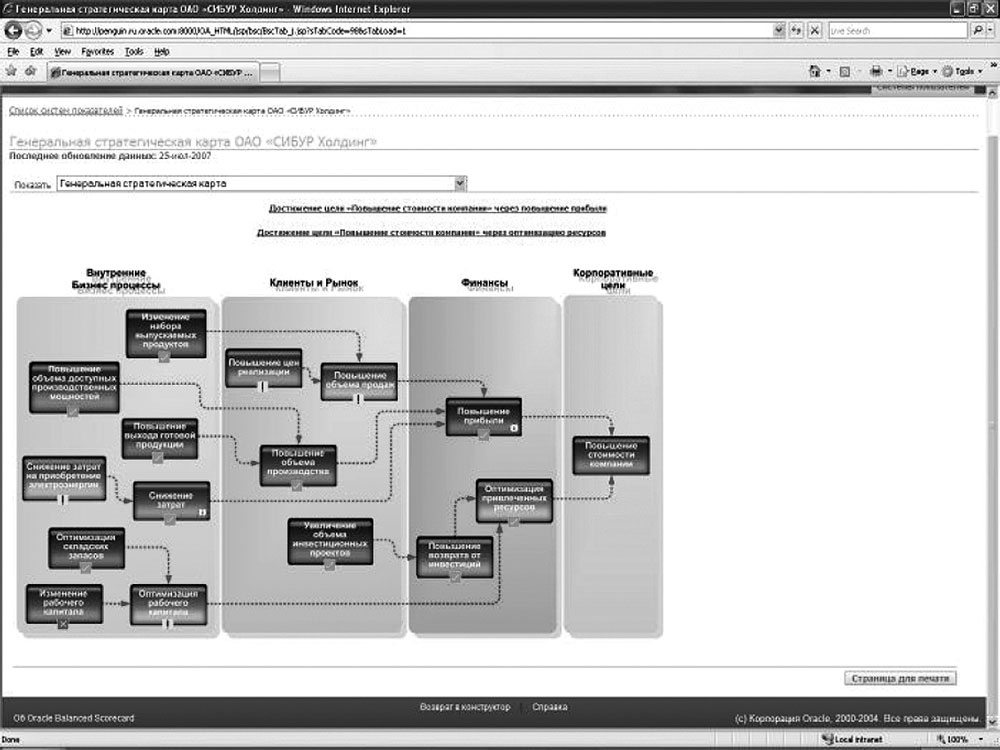The image size is (1000, 750).
Task: Click status icon under Увеличение объема инвестиционных проектов
Action: click(x=330, y=564)
